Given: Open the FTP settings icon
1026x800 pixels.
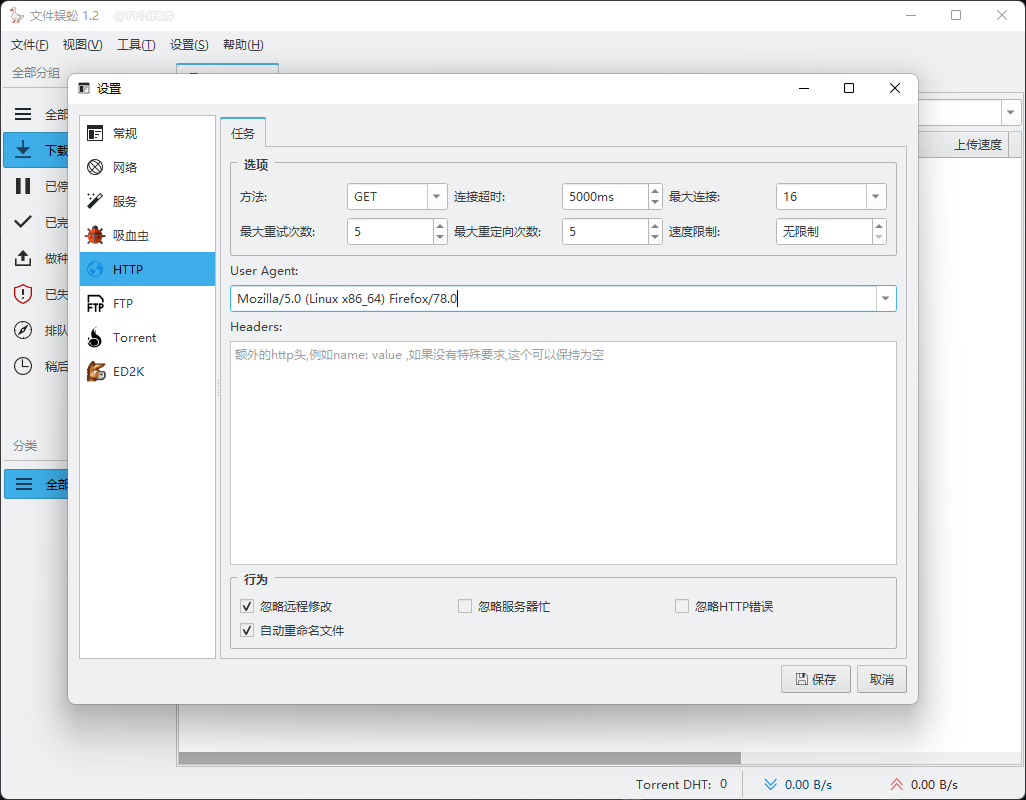Looking at the screenshot, I should [95, 304].
